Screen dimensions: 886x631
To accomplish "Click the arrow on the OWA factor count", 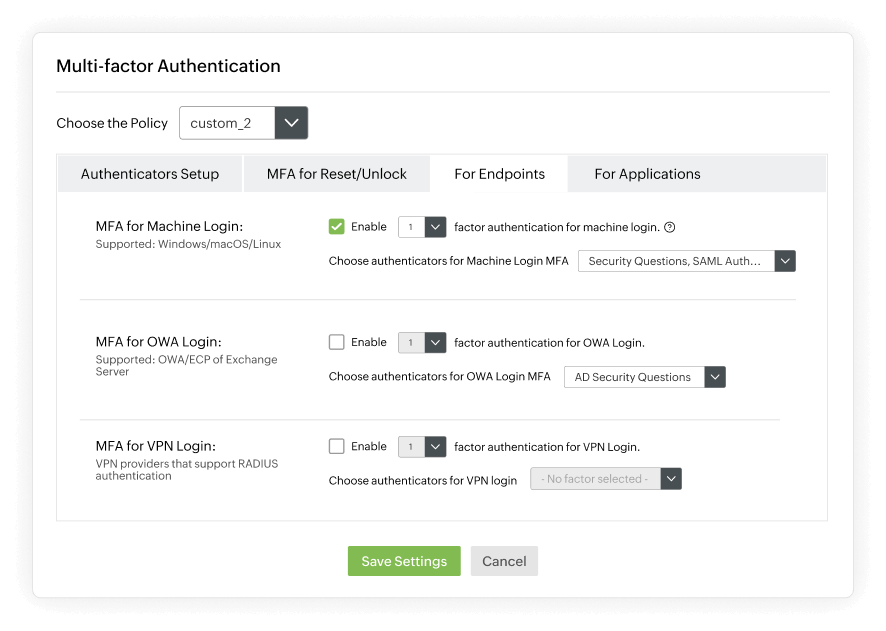I will pos(435,342).
